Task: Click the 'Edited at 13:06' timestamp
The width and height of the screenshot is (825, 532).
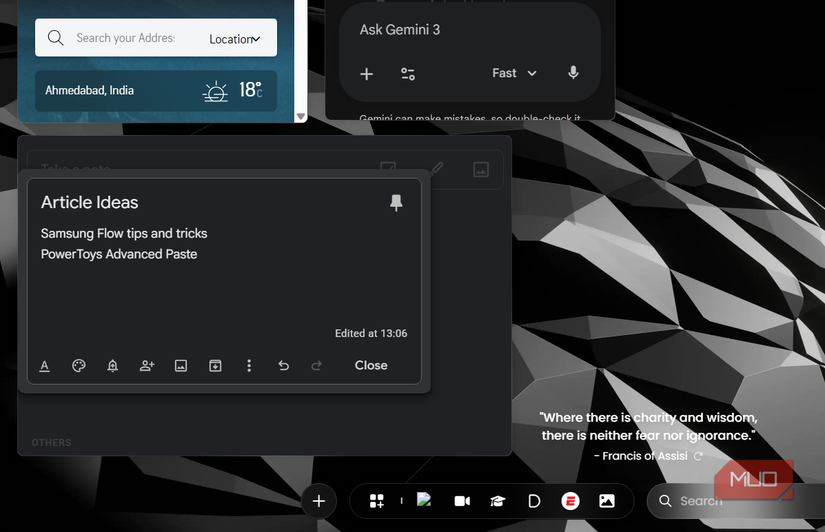Action: coord(371,333)
